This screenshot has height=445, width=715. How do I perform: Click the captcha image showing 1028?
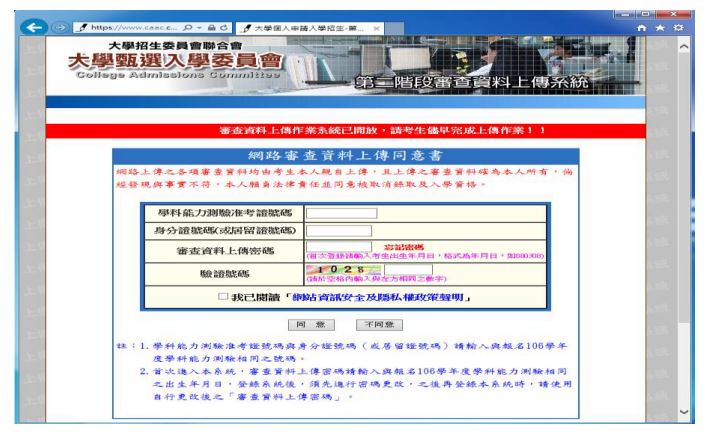343,269
